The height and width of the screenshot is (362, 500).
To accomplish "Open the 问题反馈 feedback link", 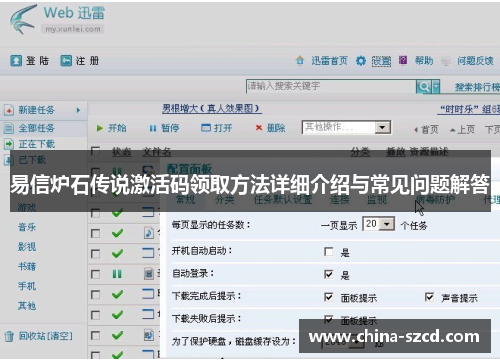I will click(475, 61).
